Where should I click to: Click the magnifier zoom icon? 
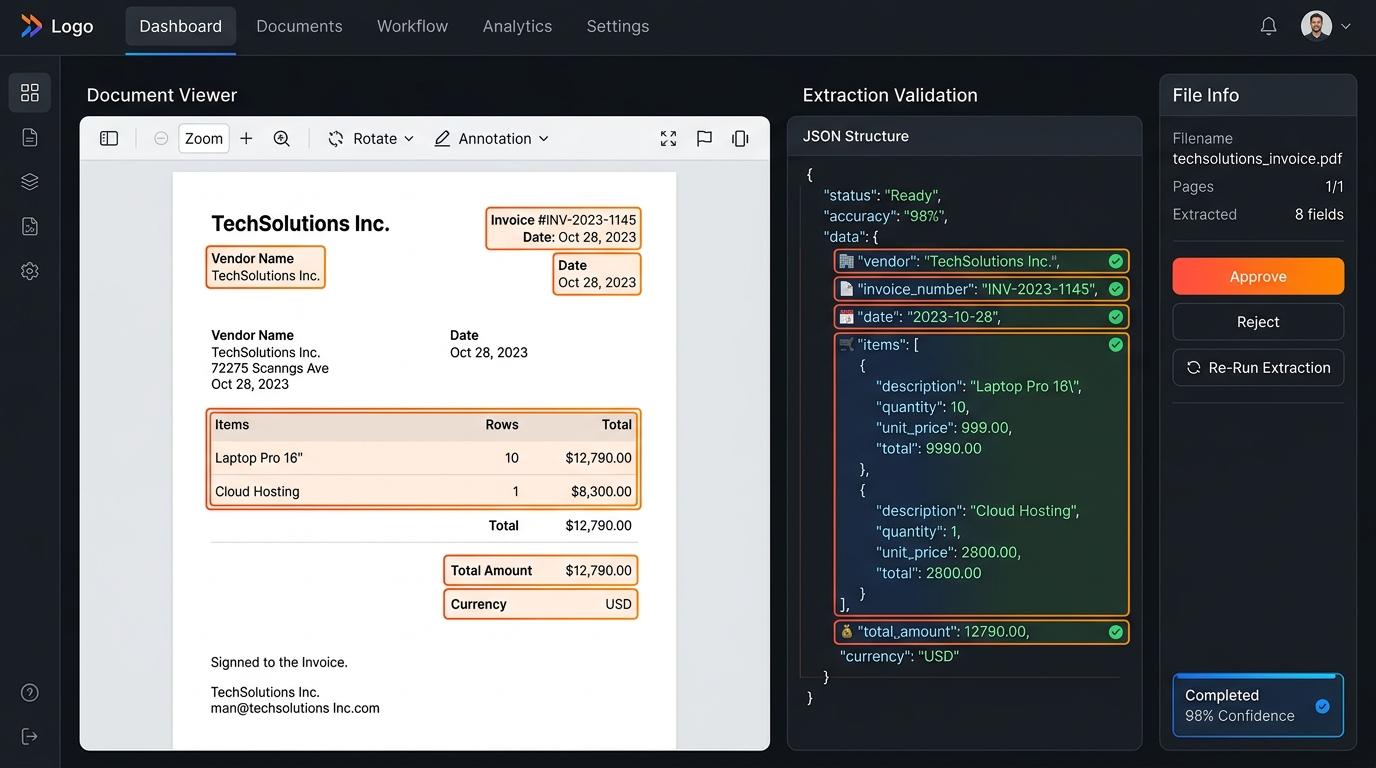pyautogui.click(x=282, y=139)
